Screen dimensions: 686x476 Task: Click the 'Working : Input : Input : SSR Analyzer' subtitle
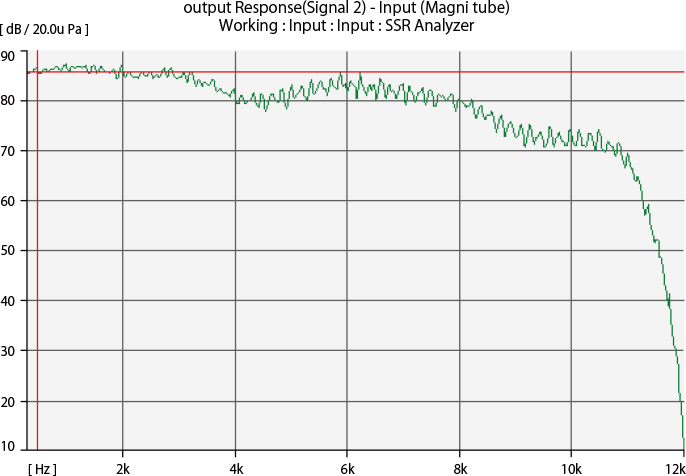pos(346,26)
